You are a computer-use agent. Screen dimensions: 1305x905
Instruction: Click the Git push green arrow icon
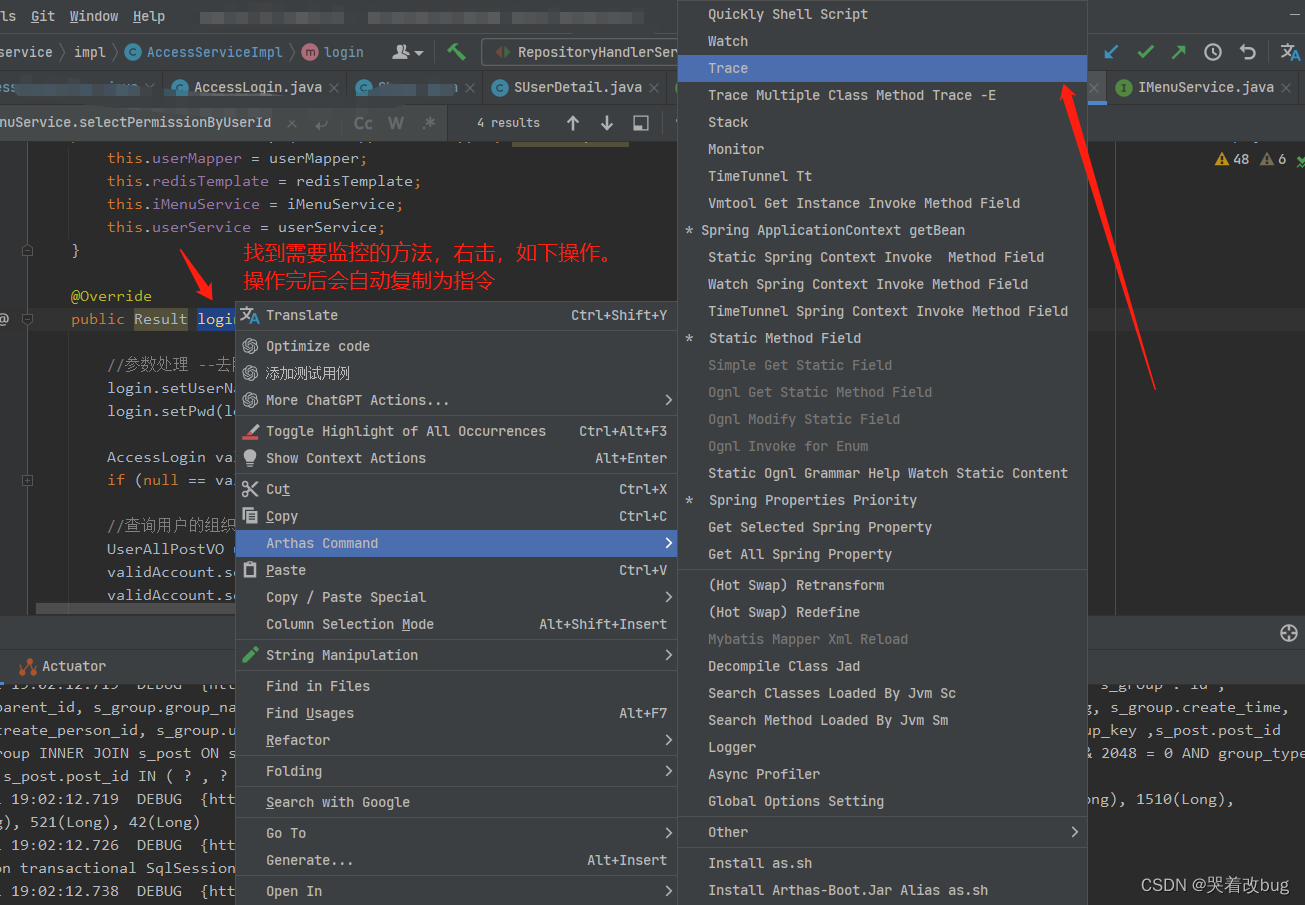point(1179,52)
